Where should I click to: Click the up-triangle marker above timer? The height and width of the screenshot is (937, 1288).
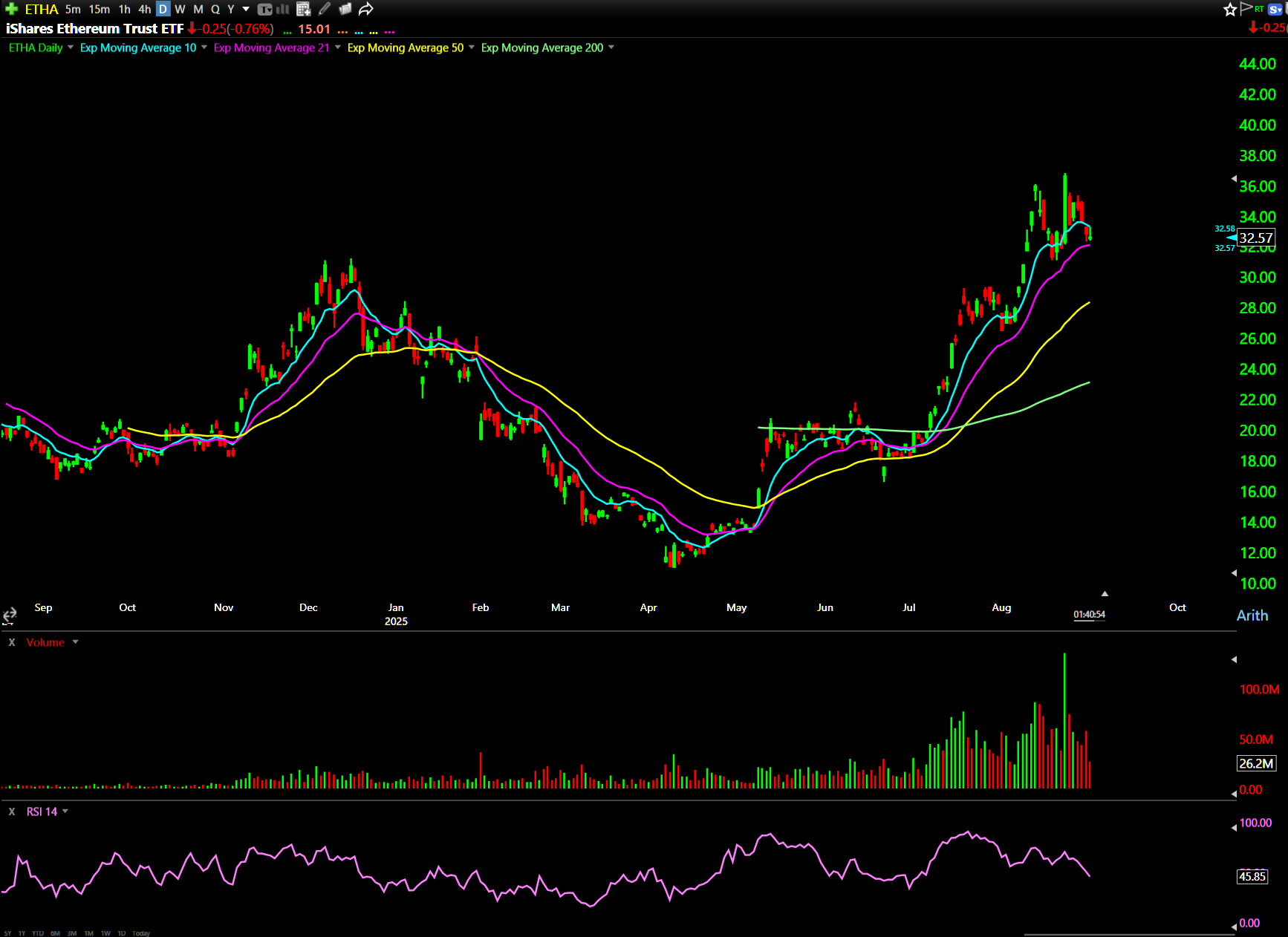[x=1105, y=594]
